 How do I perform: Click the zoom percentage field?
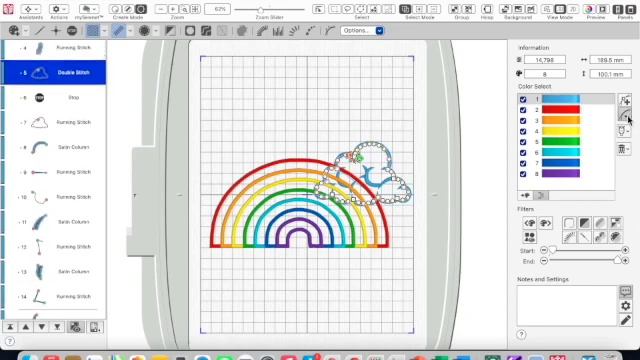pyautogui.click(x=217, y=9)
